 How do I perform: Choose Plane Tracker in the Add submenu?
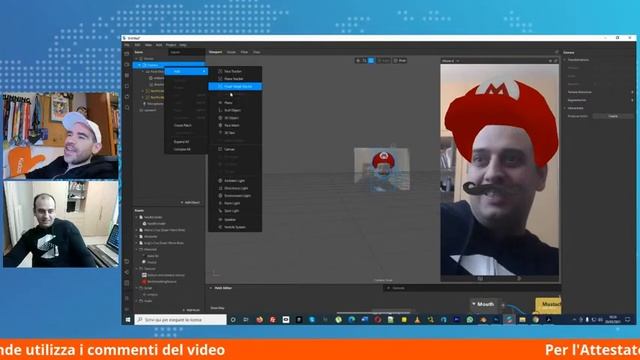coord(235,79)
